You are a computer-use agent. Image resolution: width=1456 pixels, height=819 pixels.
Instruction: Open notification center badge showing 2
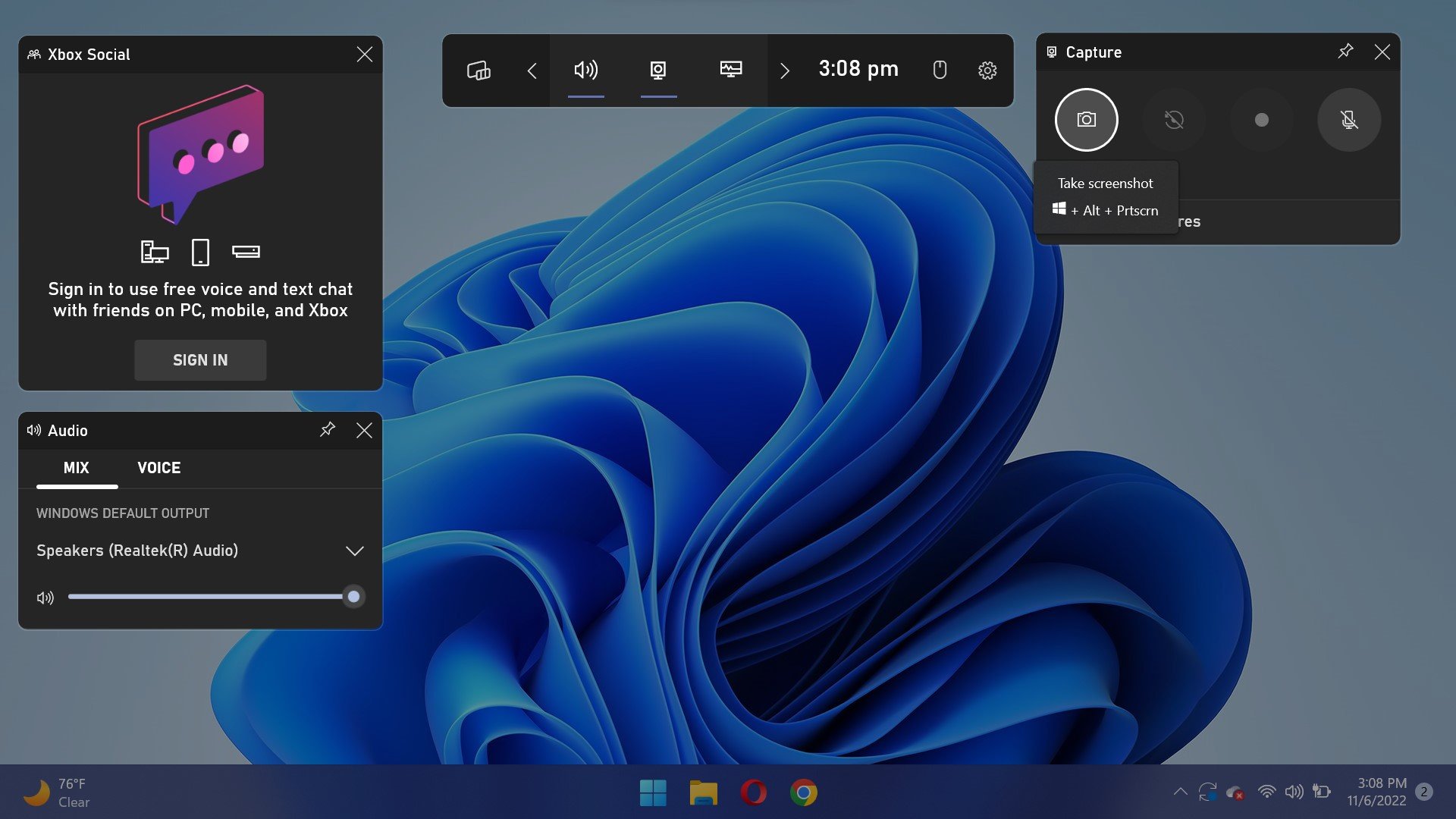(x=1424, y=792)
